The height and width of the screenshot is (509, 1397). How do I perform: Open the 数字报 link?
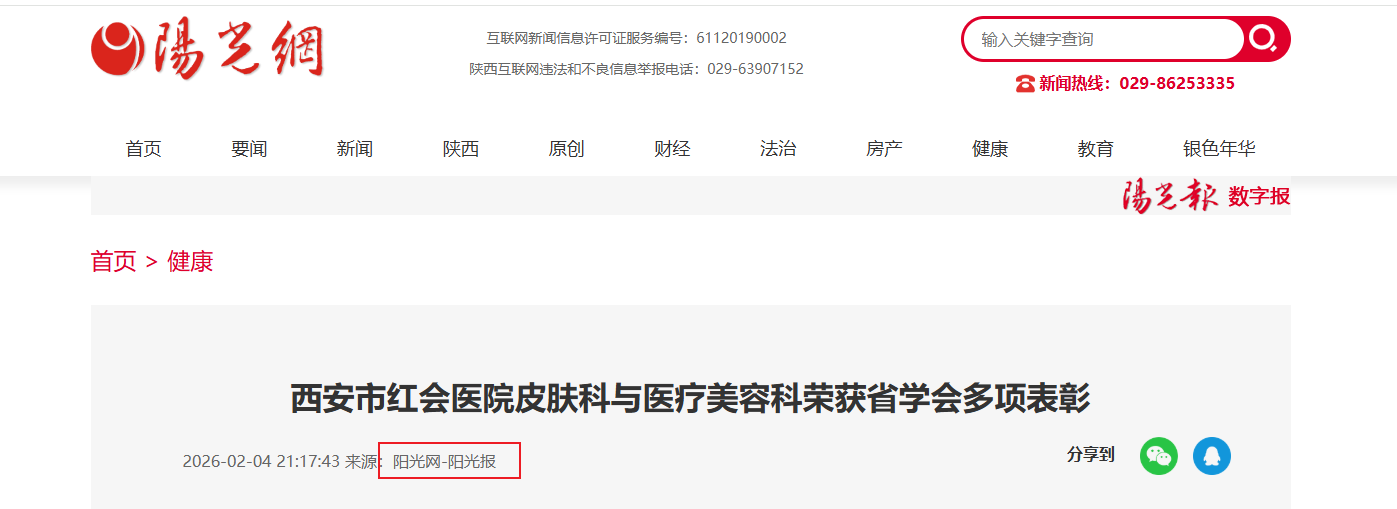click(1259, 197)
